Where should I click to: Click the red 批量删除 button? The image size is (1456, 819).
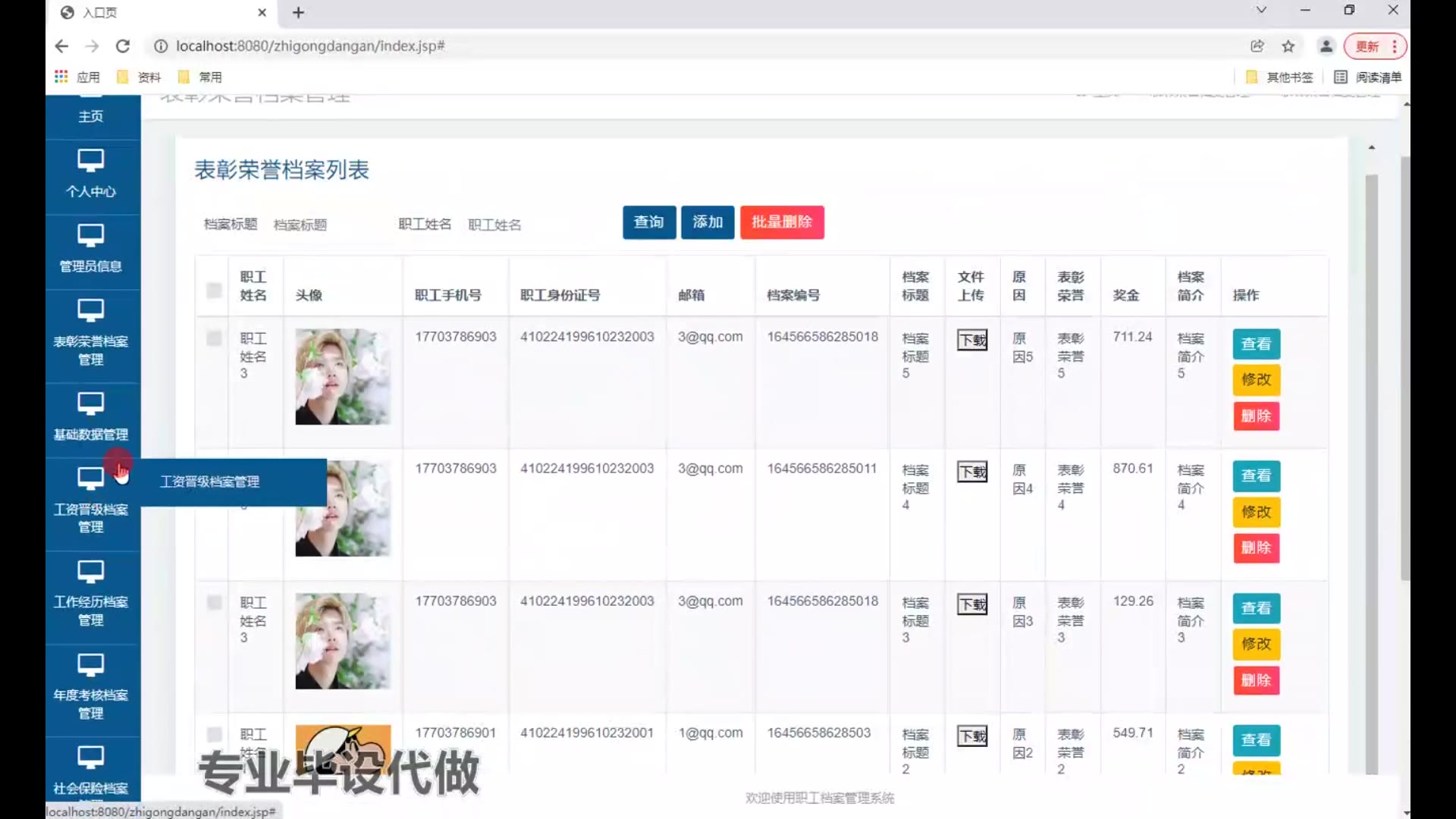pos(782,222)
